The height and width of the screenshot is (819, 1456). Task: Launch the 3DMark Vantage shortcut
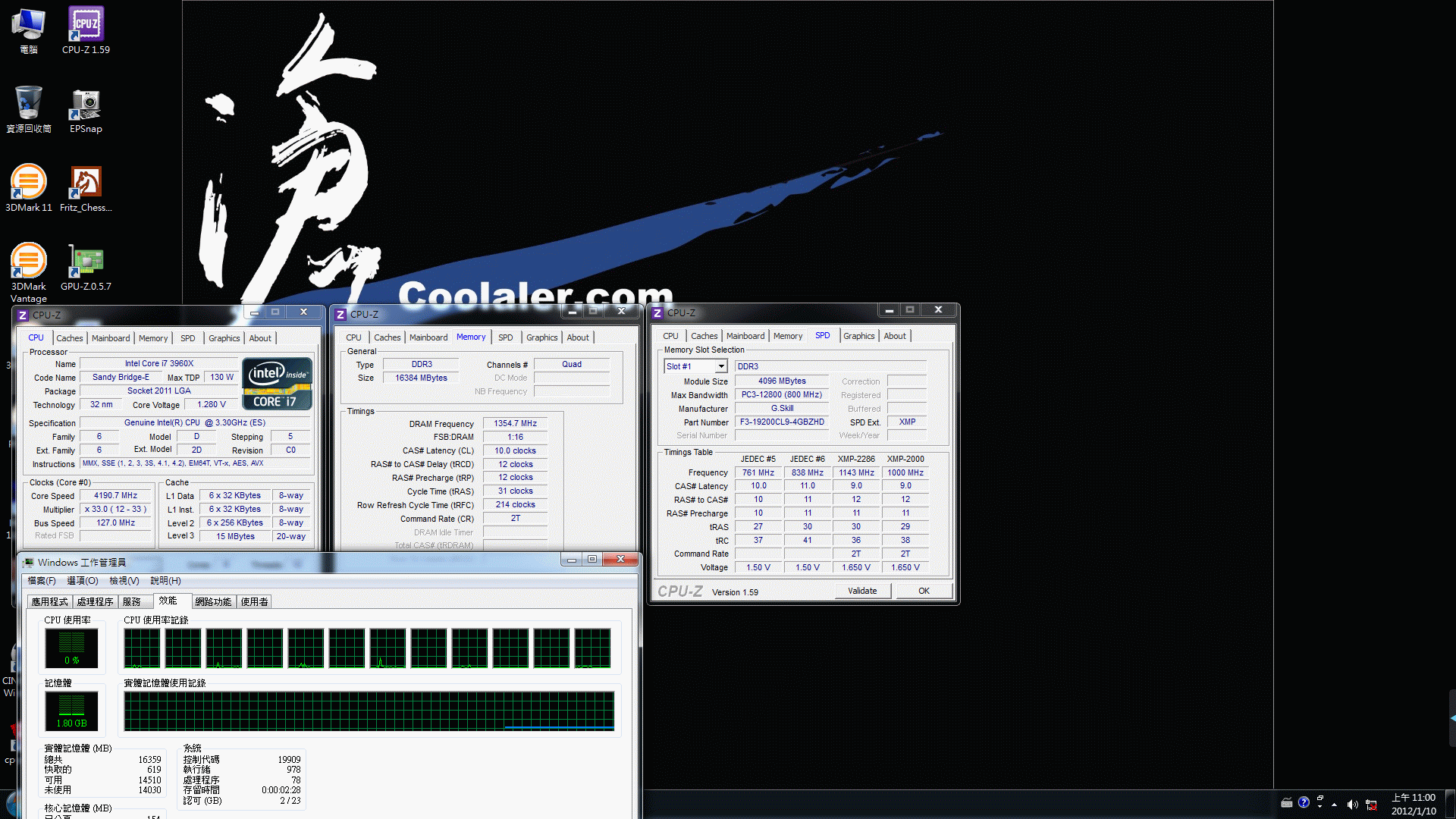pos(29,271)
